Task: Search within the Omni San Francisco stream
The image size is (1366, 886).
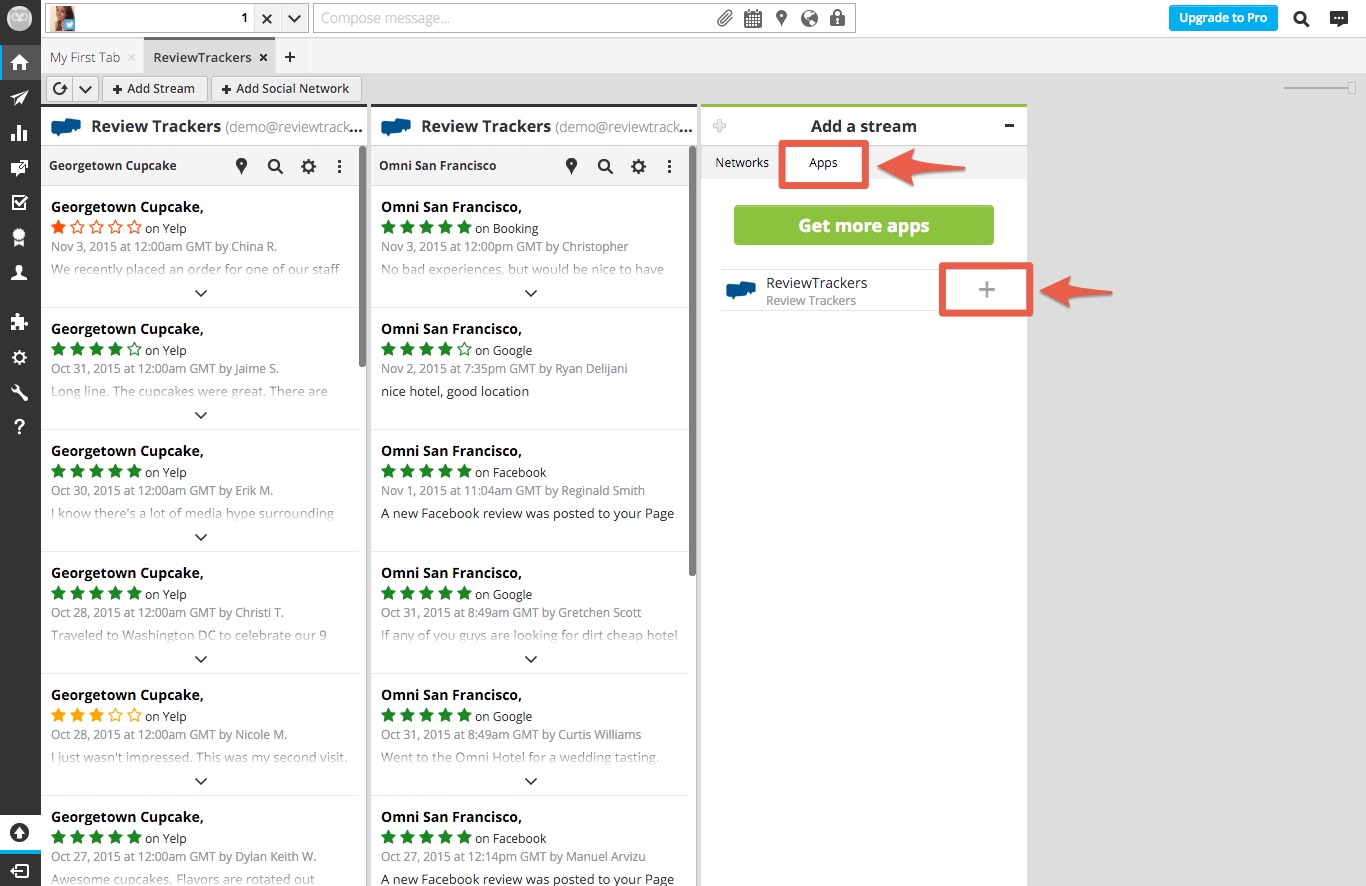Action: pos(605,166)
